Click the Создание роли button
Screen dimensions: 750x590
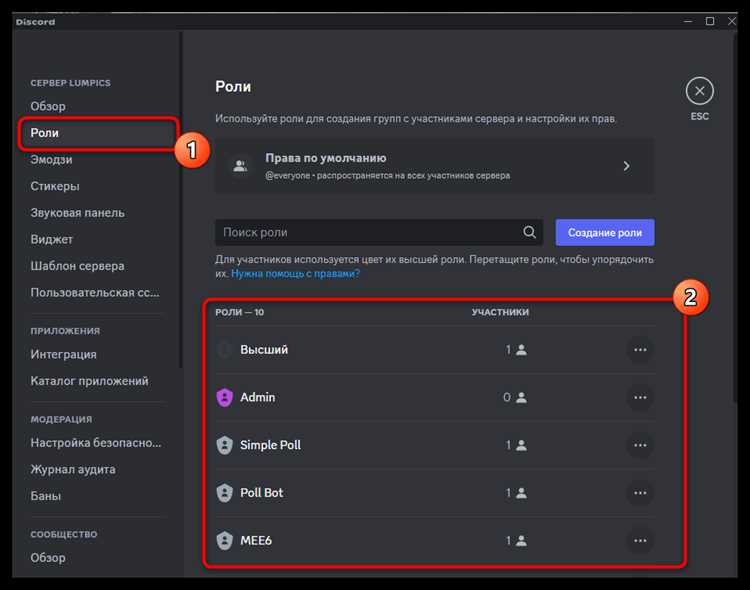(x=605, y=233)
